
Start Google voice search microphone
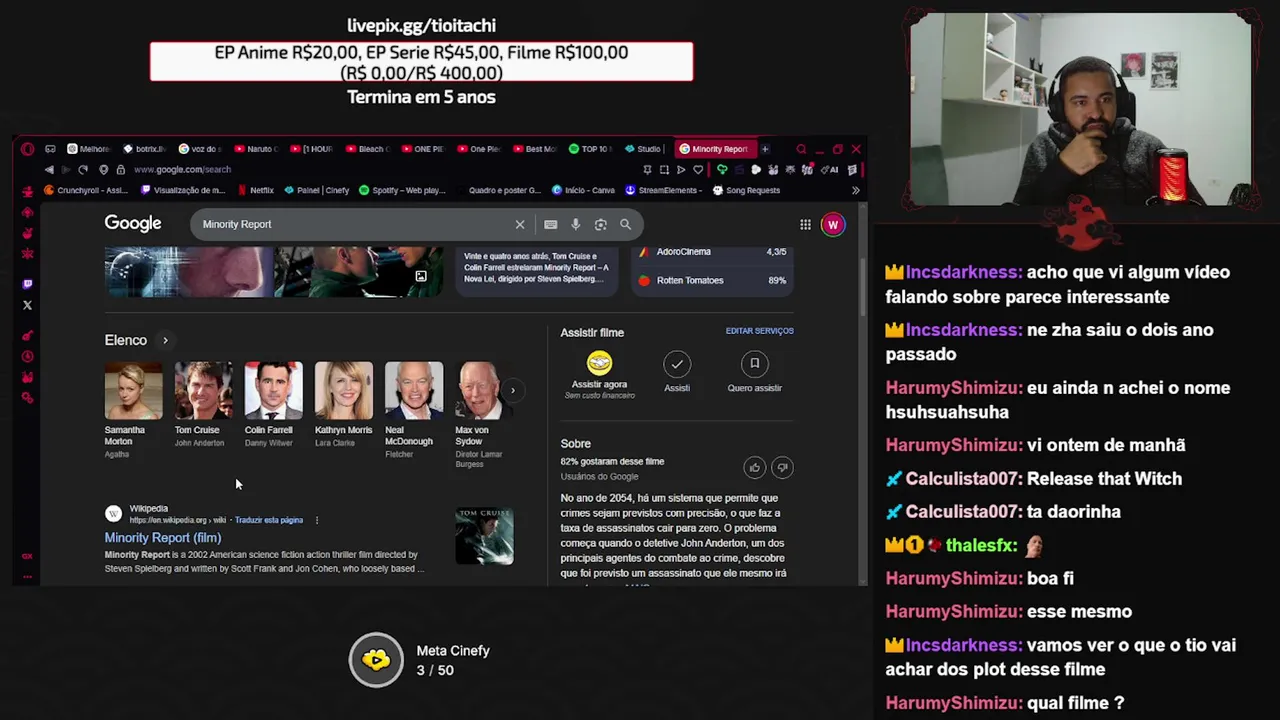click(x=575, y=224)
